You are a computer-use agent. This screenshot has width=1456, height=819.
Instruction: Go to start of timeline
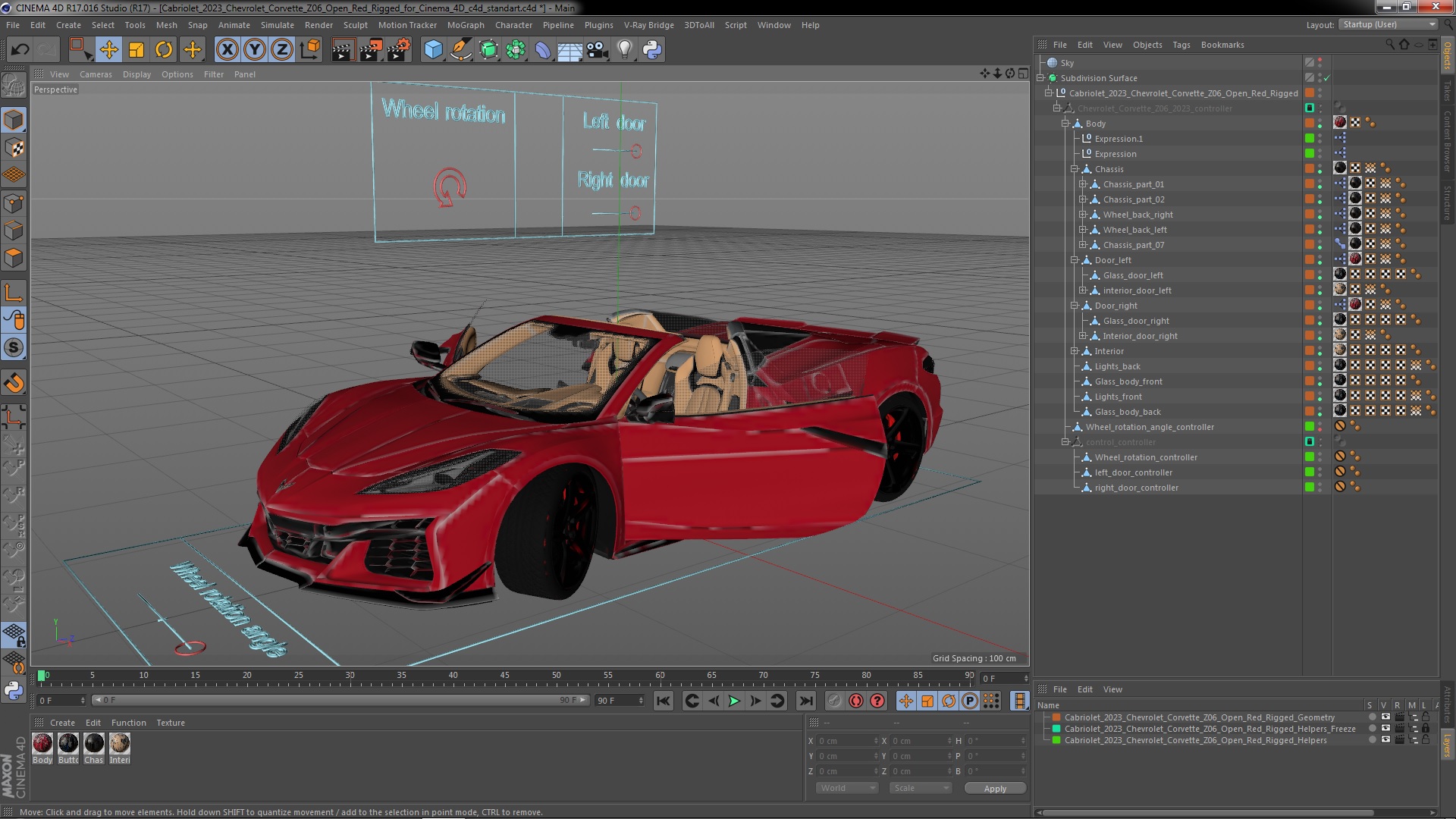click(x=663, y=701)
